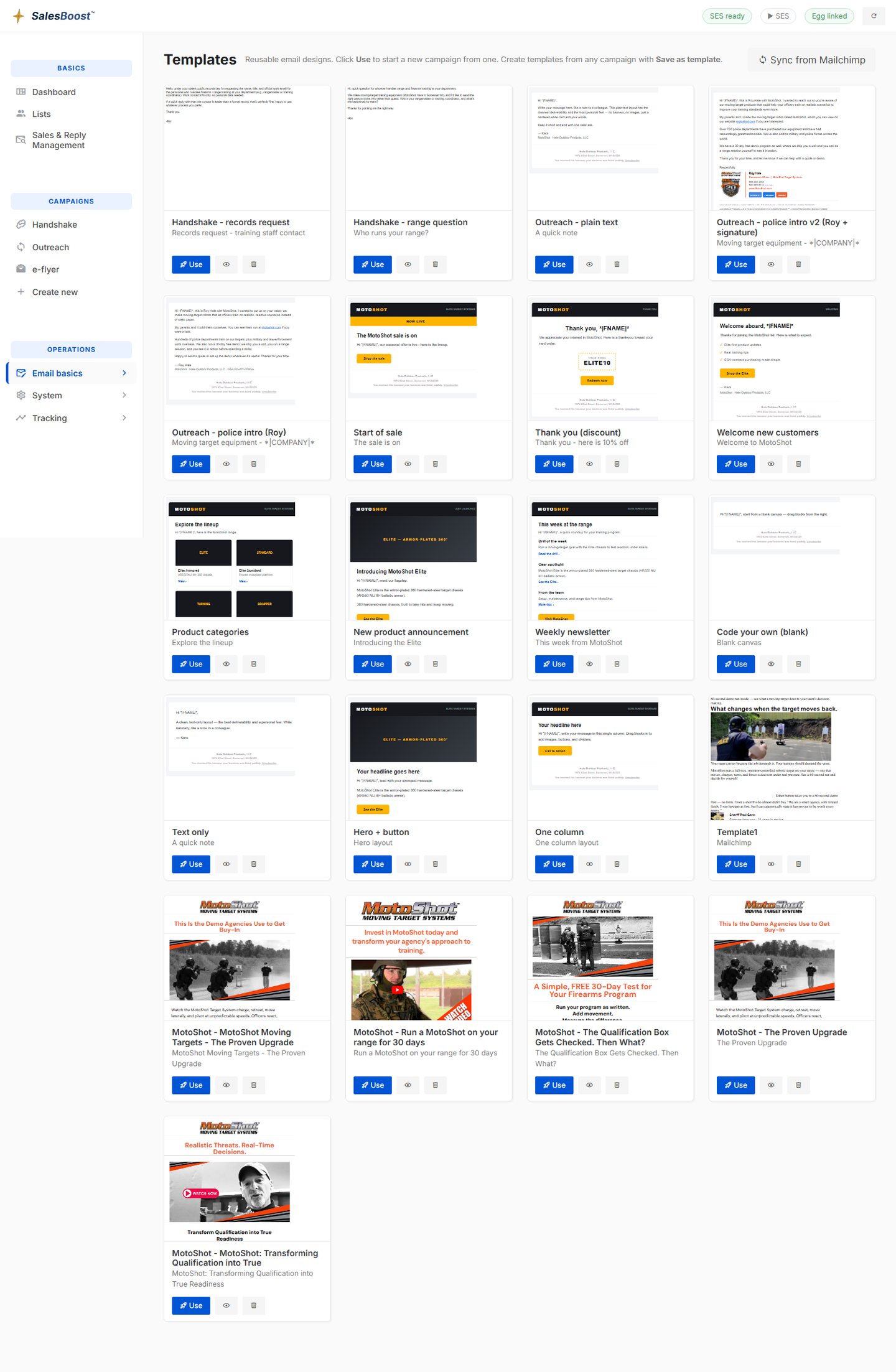
Task: Click the Egg linked status badge
Action: pyautogui.click(x=829, y=16)
